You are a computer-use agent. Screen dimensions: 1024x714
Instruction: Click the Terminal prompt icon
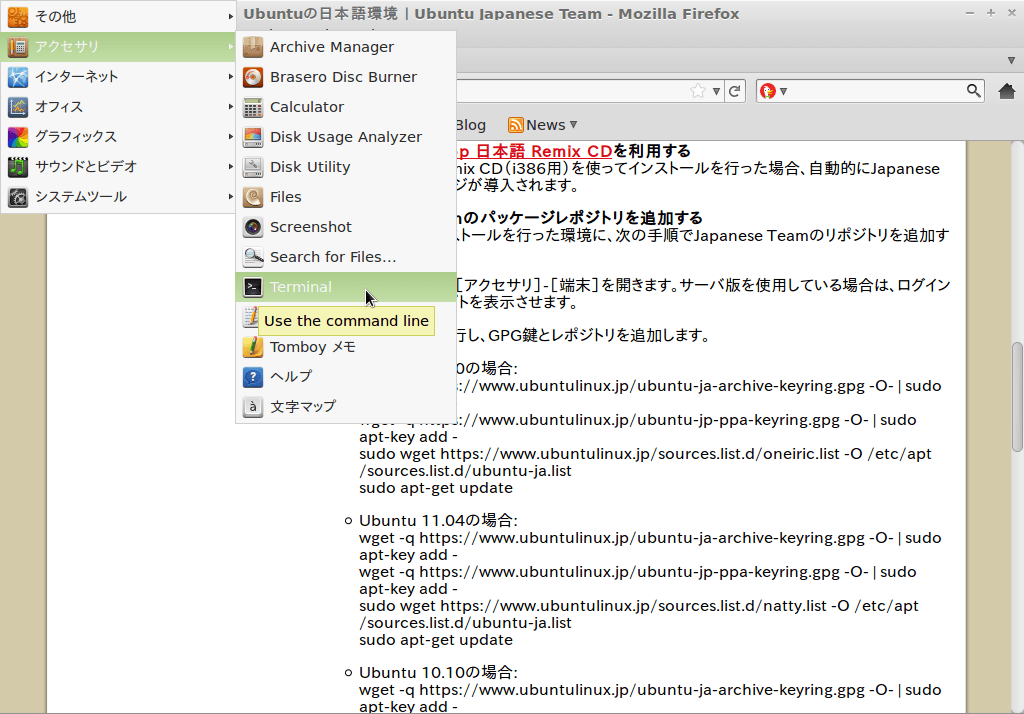[253, 287]
